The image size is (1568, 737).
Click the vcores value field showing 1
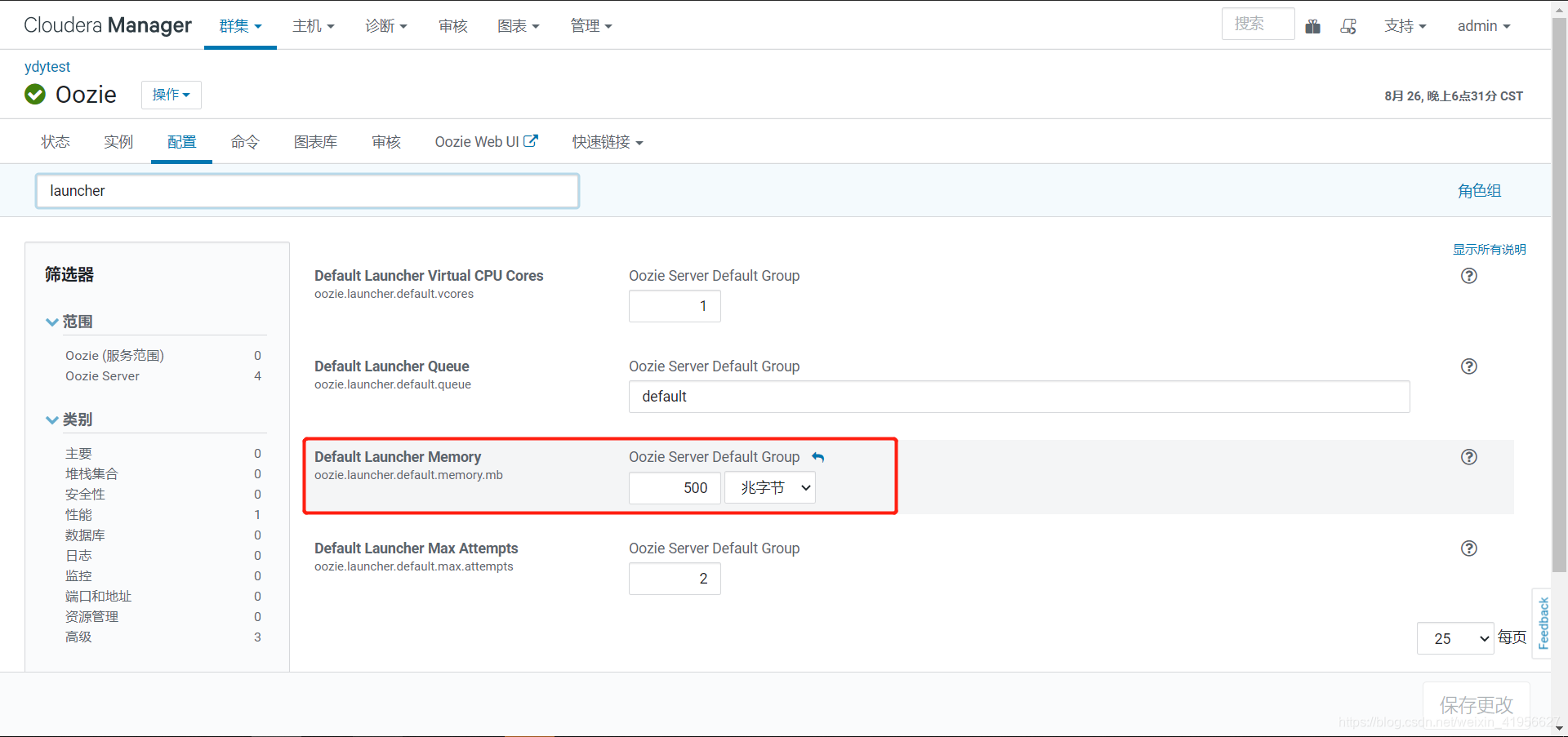click(675, 306)
